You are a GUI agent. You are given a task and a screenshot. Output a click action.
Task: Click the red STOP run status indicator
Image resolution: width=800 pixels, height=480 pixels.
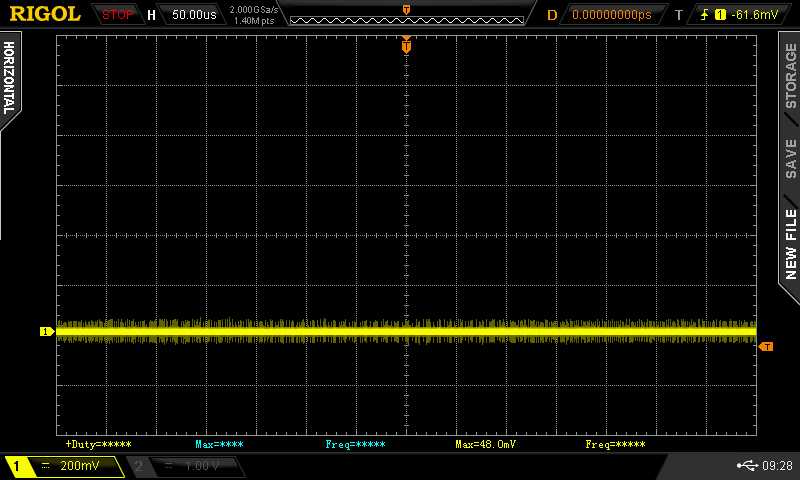point(118,15)
